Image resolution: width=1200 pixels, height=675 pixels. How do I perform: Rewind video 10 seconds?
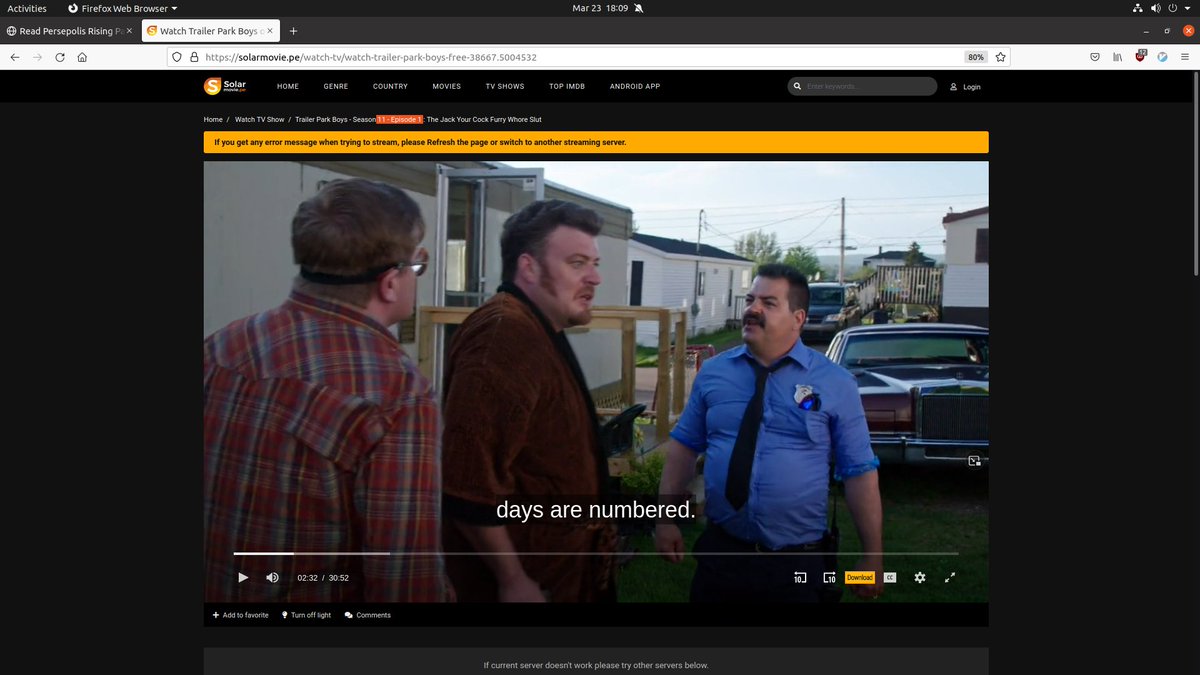tap(800, 577)
